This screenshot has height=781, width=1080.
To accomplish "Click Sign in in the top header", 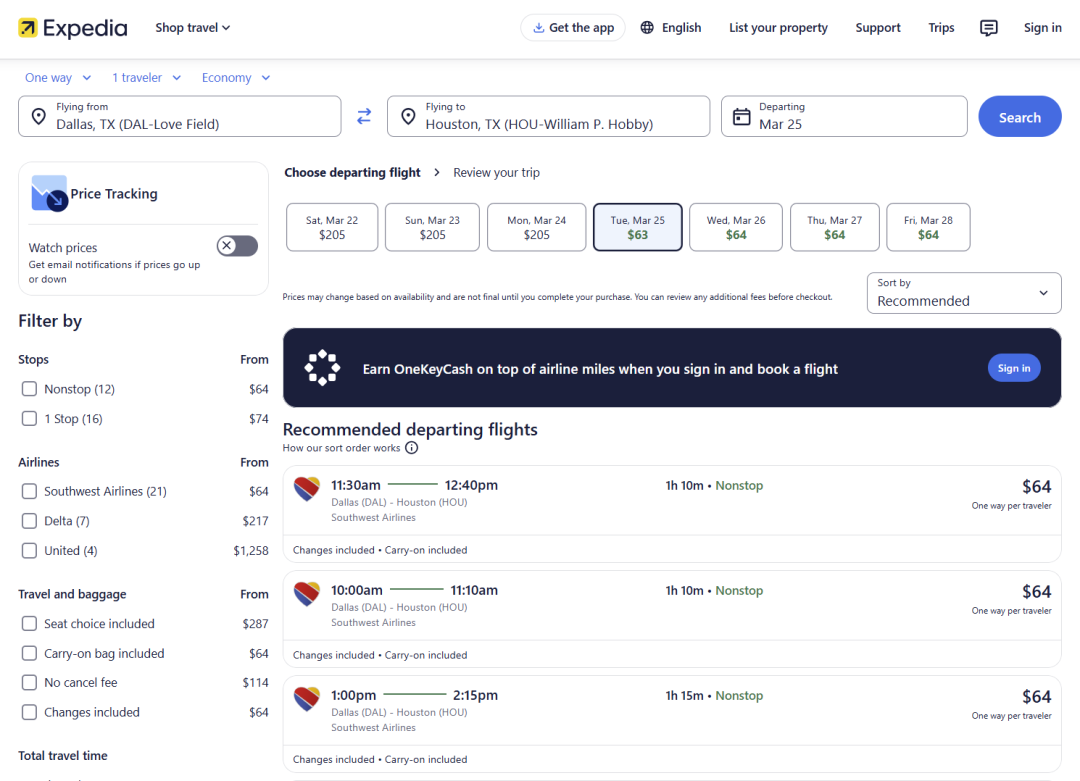I will coord(1042,28).
